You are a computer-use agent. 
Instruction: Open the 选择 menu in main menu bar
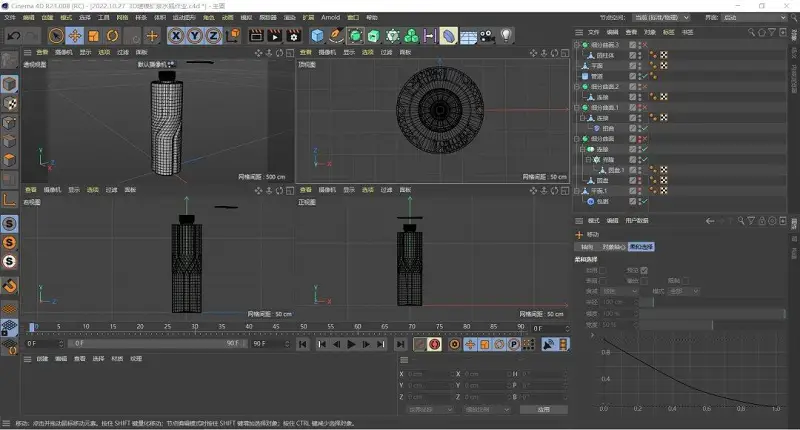pyautogui.click(x=84, y=17)
